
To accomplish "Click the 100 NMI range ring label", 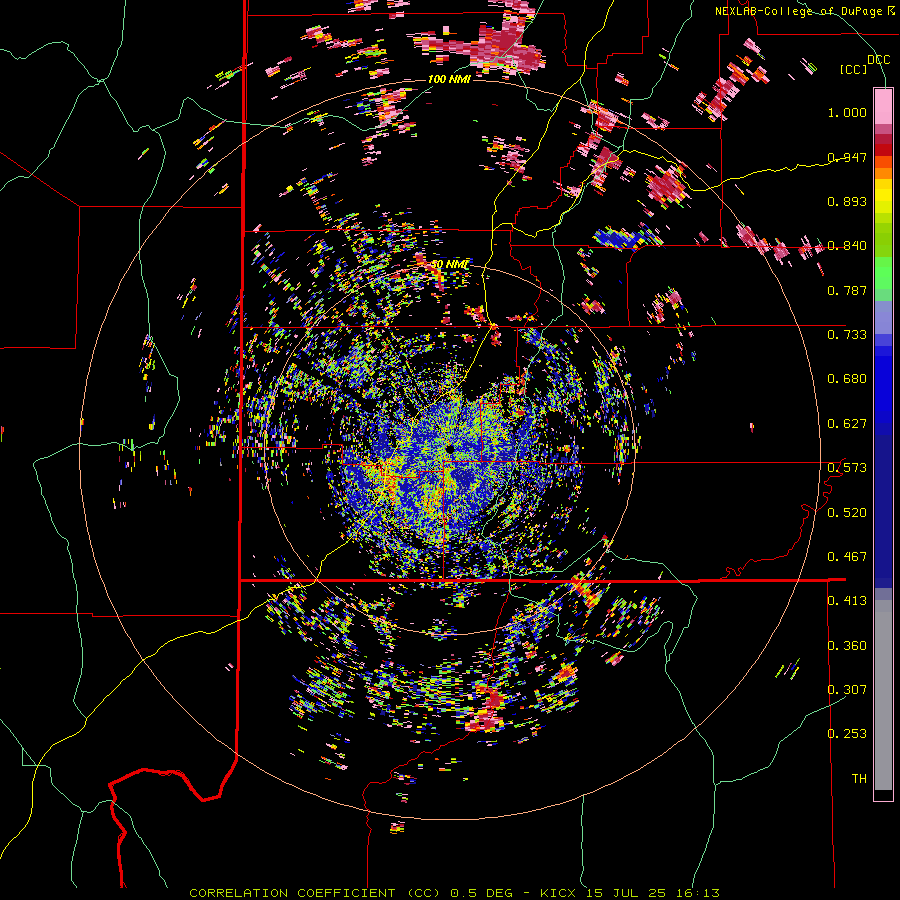I will click(x=449, y=79).
